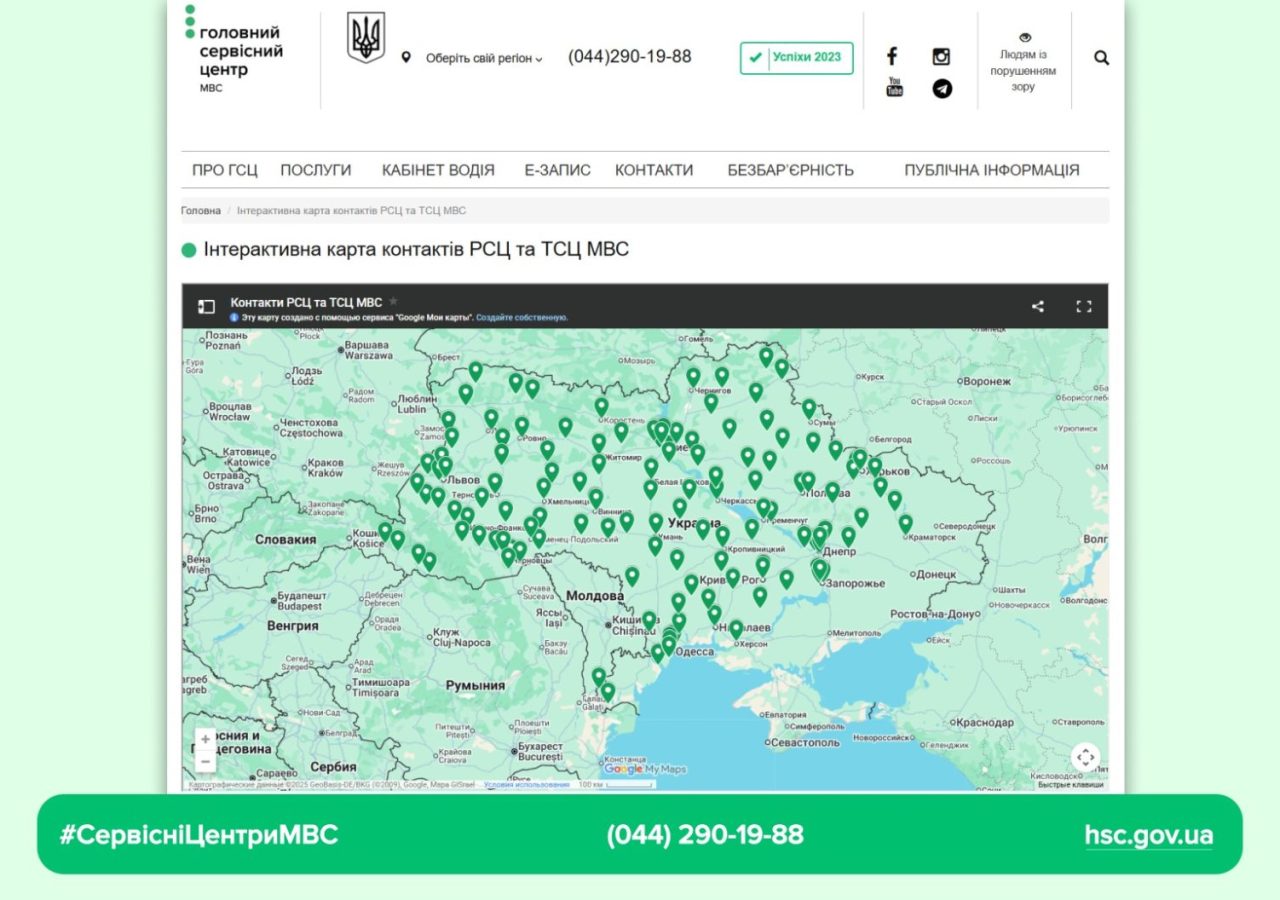Click the Создайте собственную link
This screenshot has width=1280, height=900.
pyautogui.click(x=522, y=317)
